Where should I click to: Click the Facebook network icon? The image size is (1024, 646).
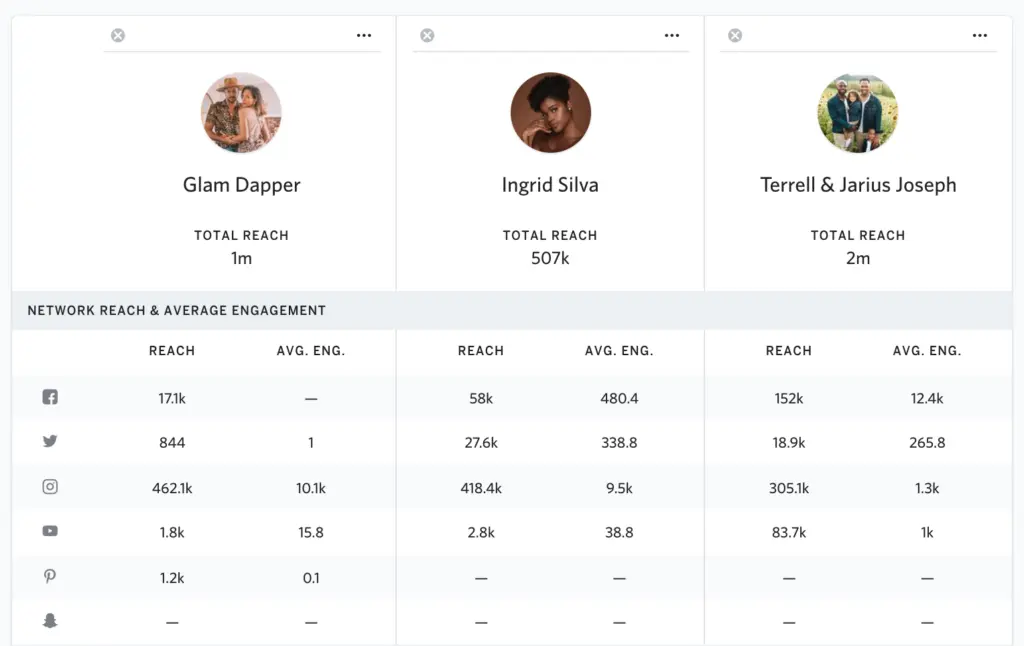click(50, 397)
